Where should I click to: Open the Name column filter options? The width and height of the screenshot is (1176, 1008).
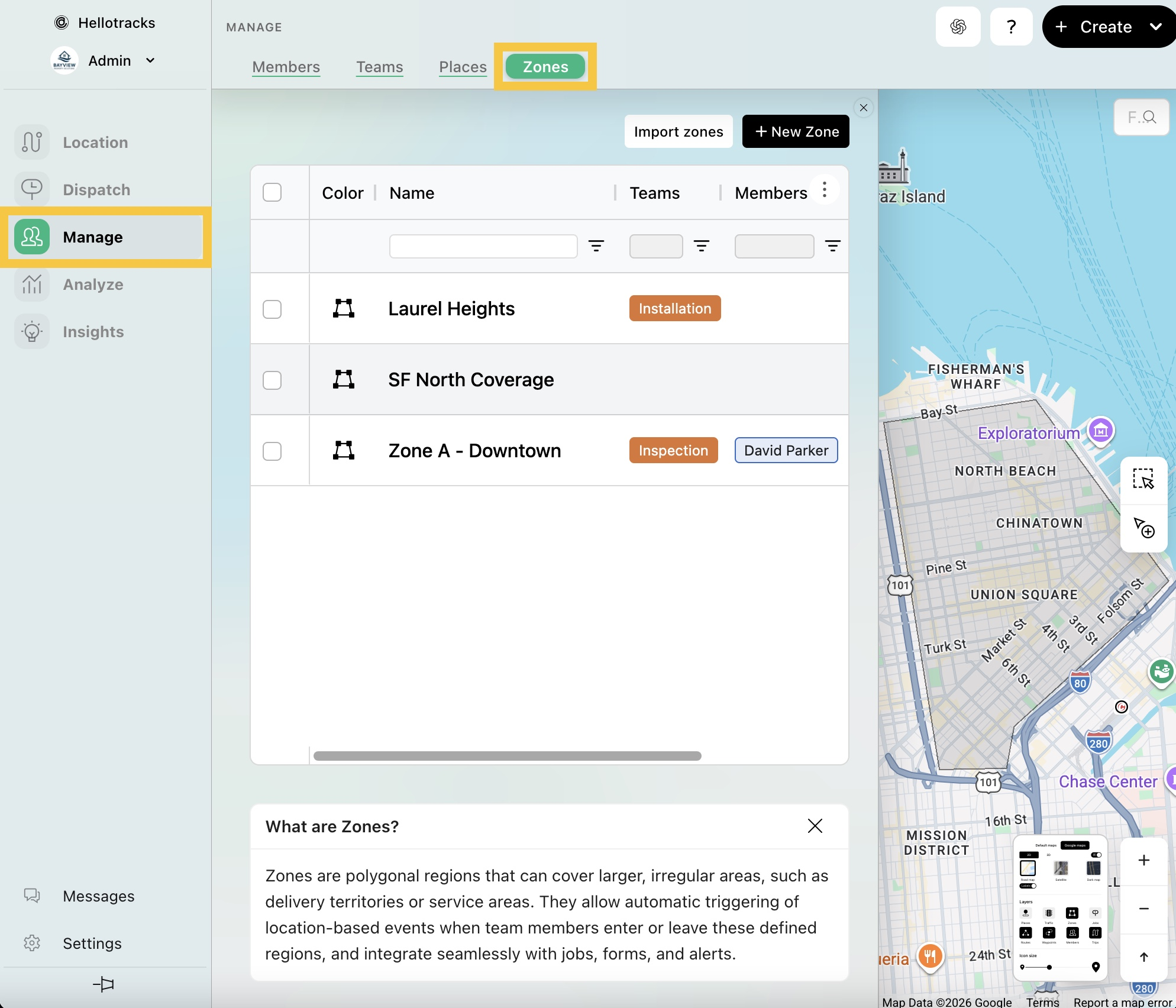[596, 246]
